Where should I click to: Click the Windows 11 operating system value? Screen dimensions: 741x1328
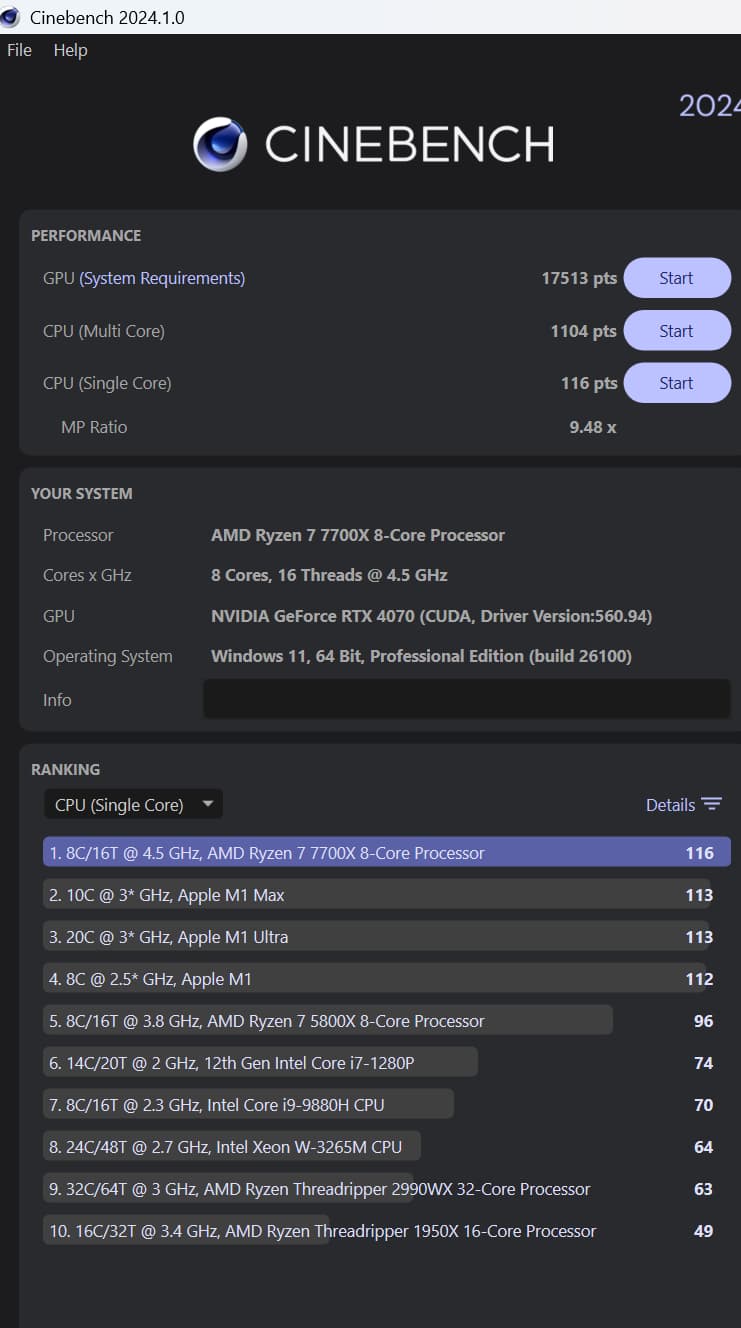pyautogui.click(x=421, y=656)
